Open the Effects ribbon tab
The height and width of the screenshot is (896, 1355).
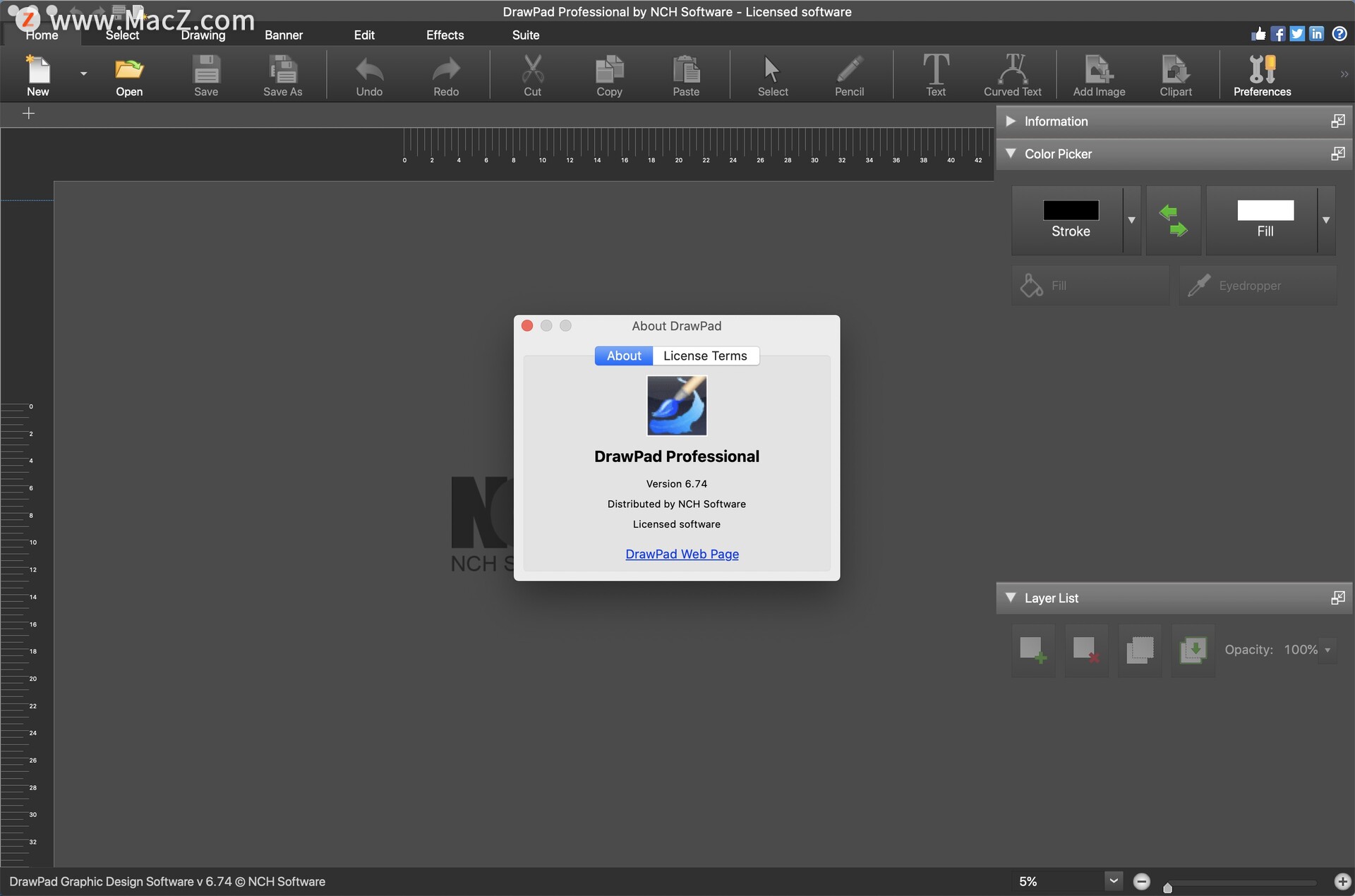445,35
